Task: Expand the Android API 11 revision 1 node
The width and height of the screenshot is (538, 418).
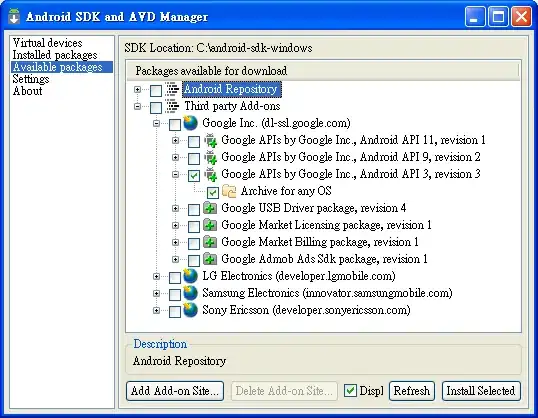Action: point(175,140)
